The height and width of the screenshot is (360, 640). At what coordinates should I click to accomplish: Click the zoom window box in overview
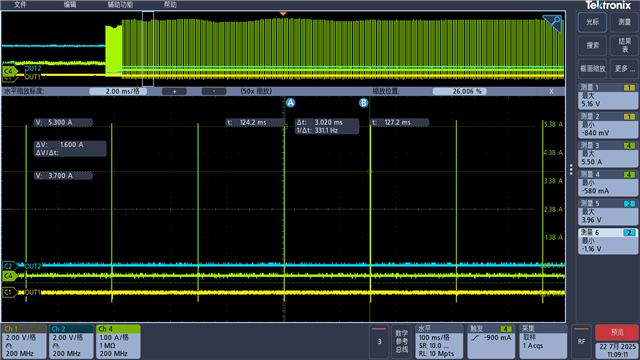[x=148, y=49]
